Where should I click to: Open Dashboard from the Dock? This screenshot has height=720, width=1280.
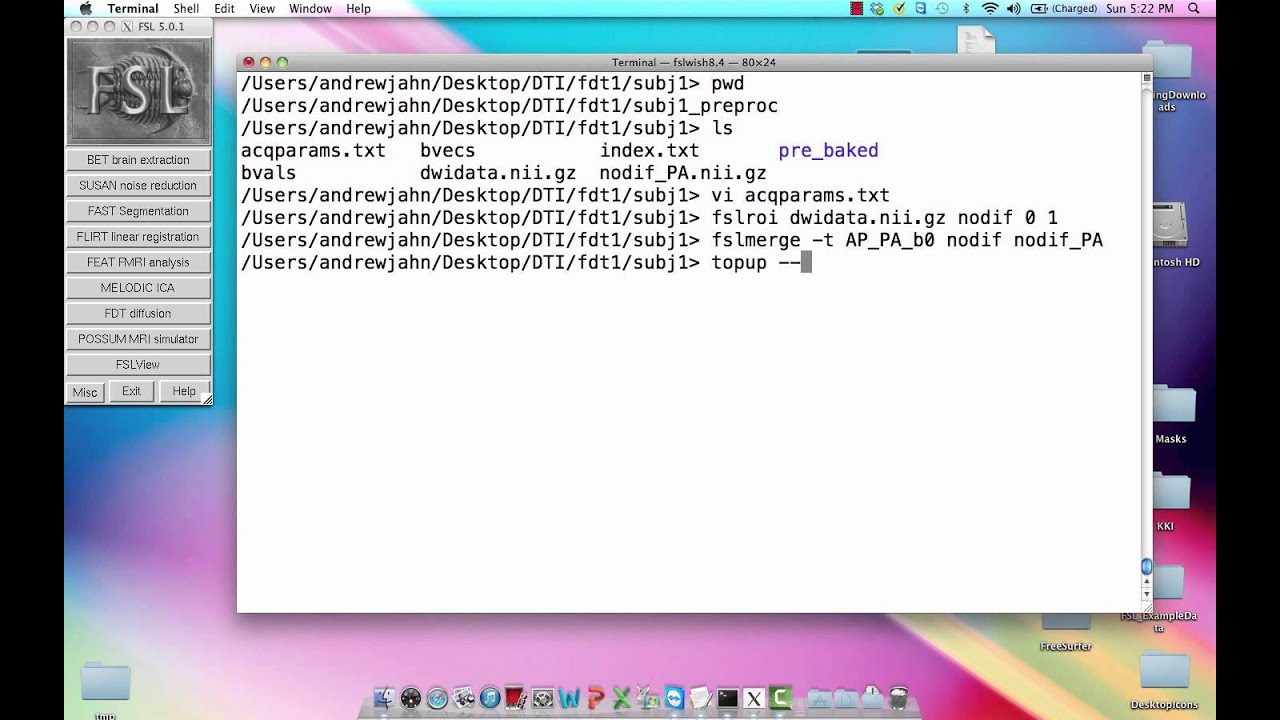point(411,698)
